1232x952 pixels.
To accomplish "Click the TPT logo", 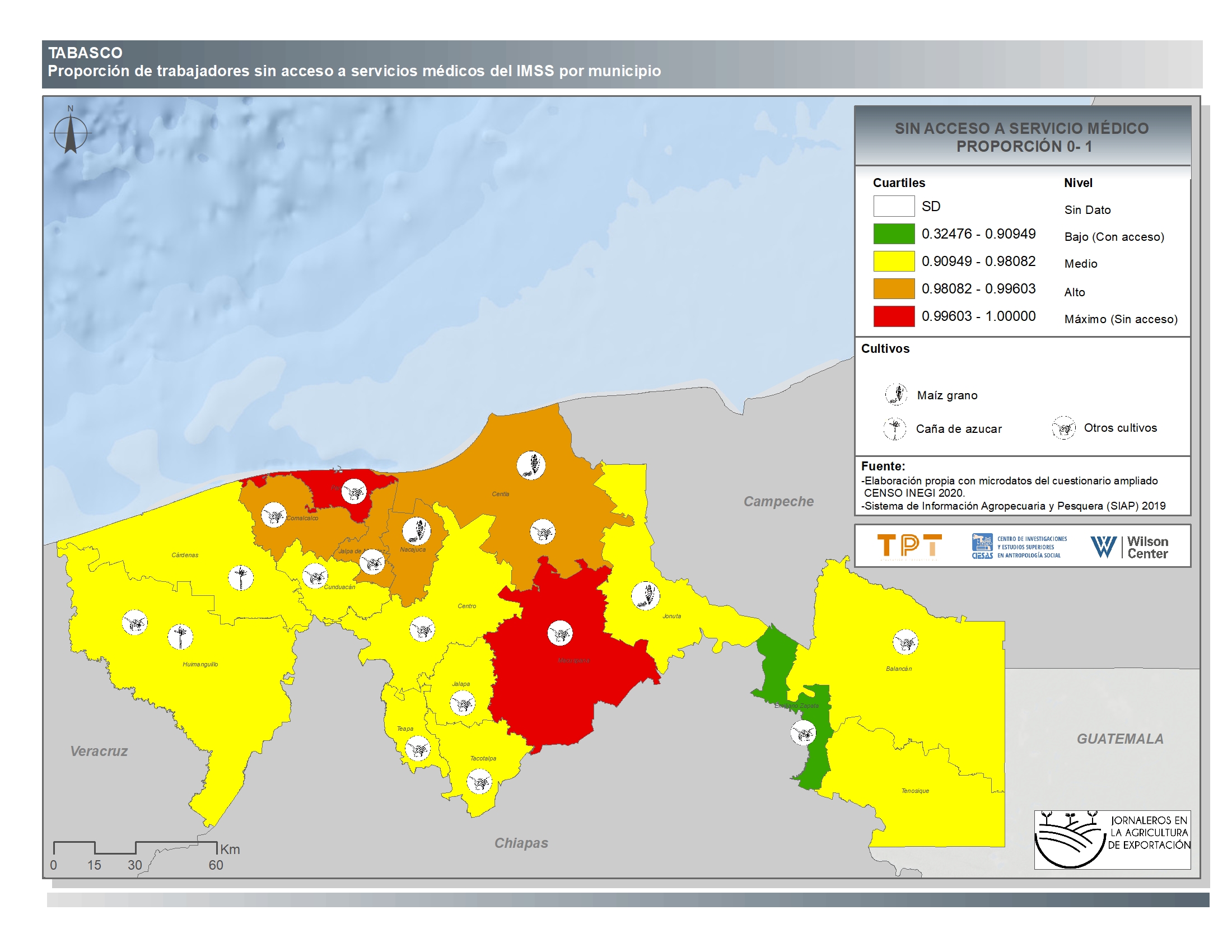I will point(909,546).
